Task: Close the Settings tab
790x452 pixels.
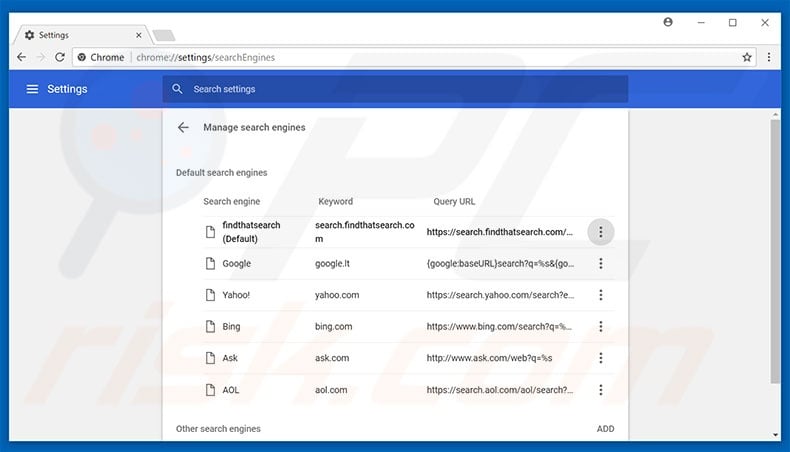Action: coord(139,35)
